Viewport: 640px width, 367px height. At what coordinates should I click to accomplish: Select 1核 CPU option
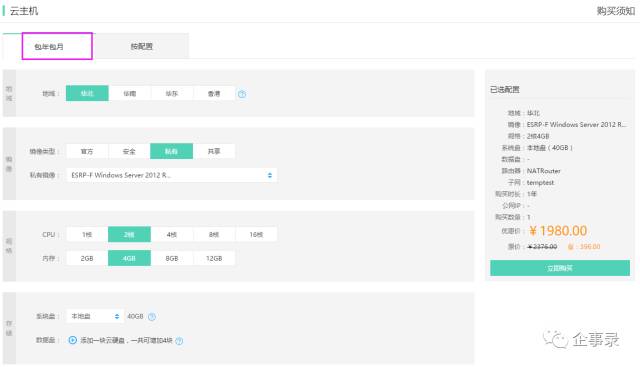(x=87, y=234)
